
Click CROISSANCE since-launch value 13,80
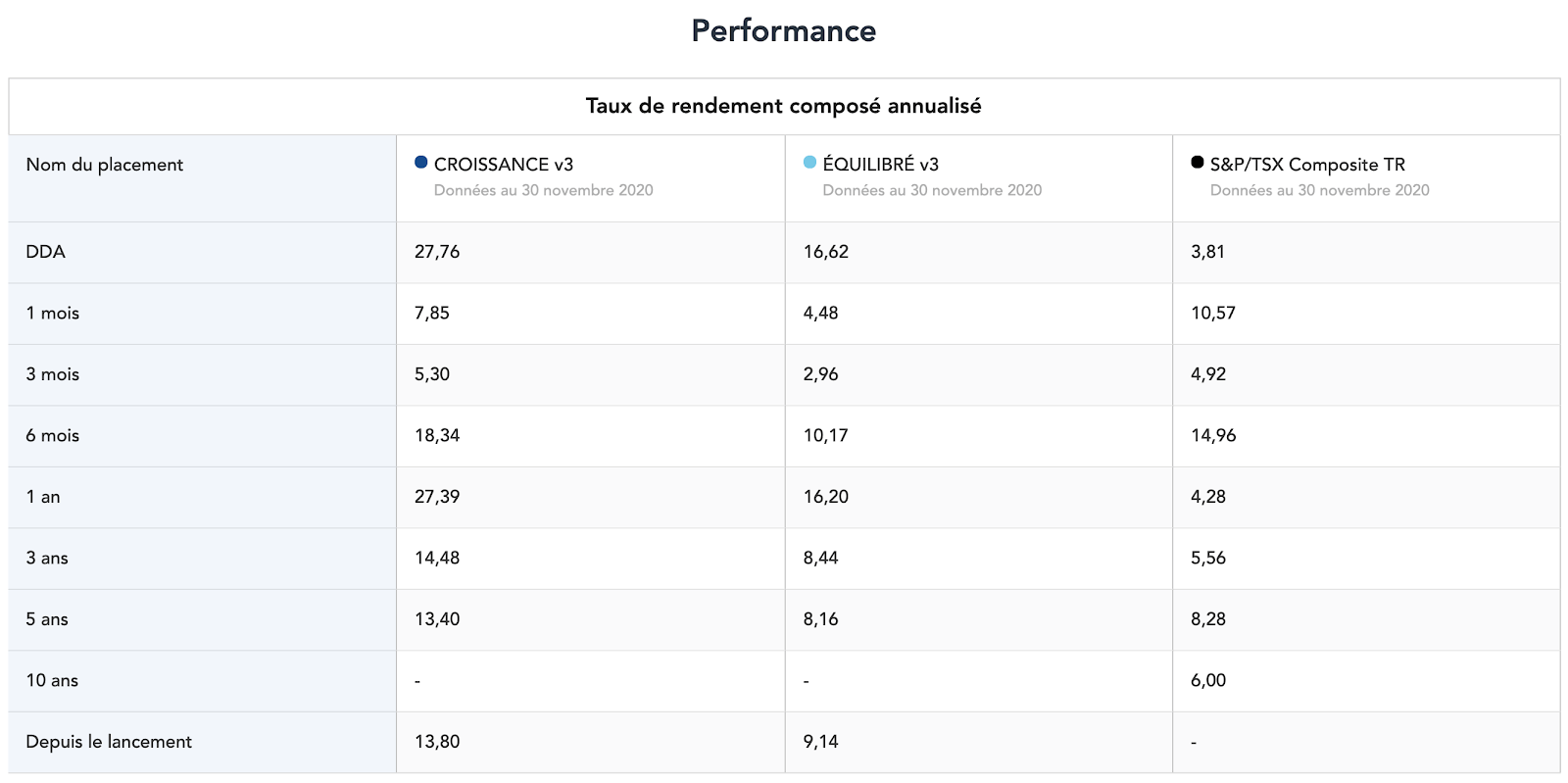pos(437,742)
